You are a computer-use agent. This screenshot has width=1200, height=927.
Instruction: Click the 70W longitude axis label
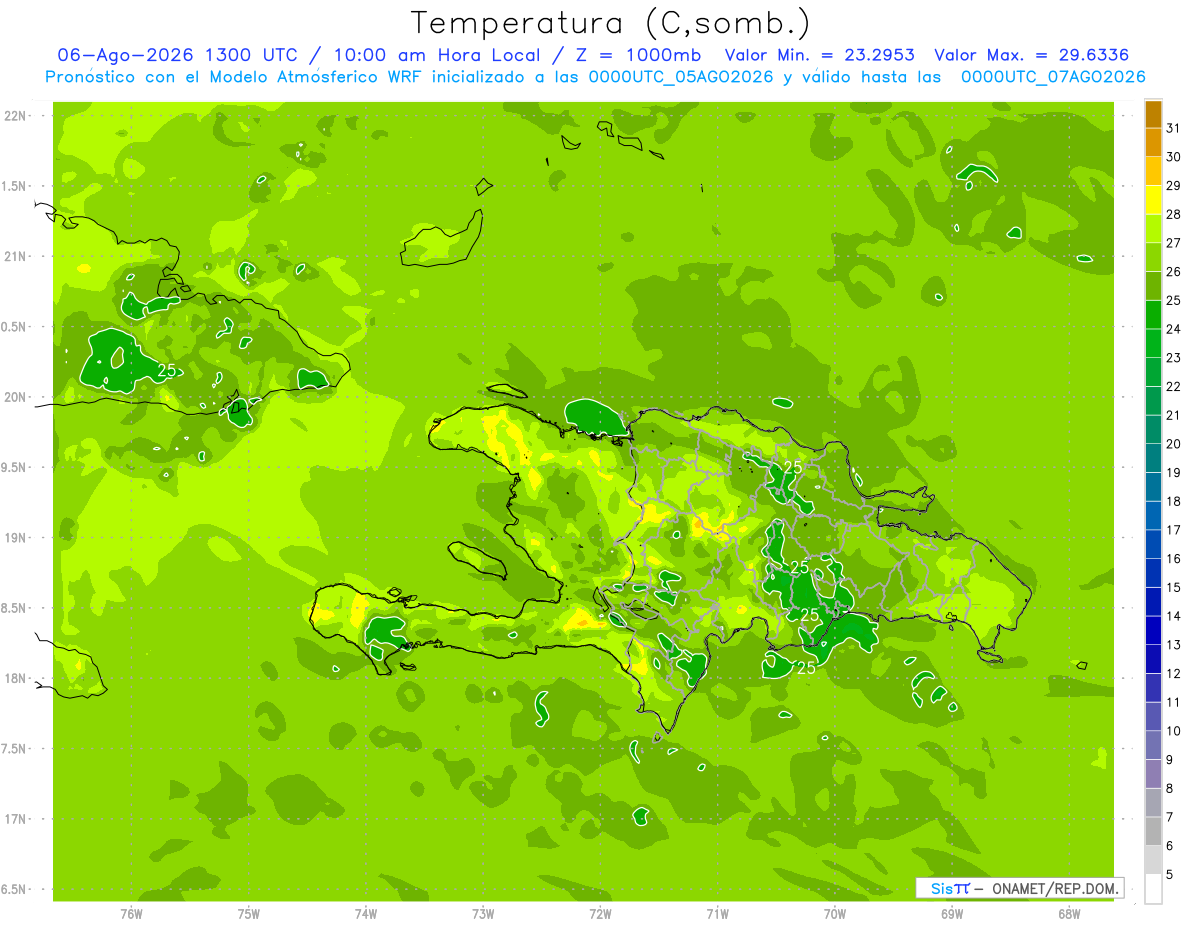835,914
